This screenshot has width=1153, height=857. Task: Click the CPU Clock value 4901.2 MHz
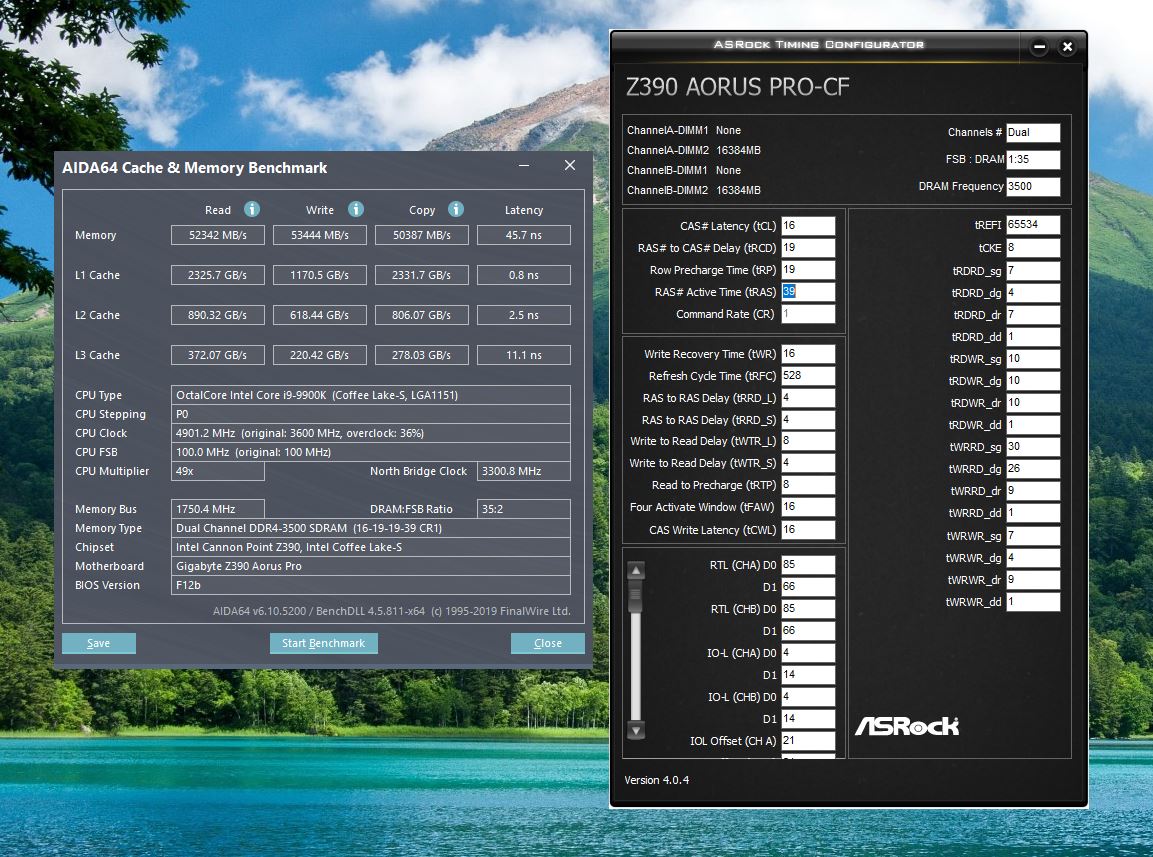tap(371, 433)
